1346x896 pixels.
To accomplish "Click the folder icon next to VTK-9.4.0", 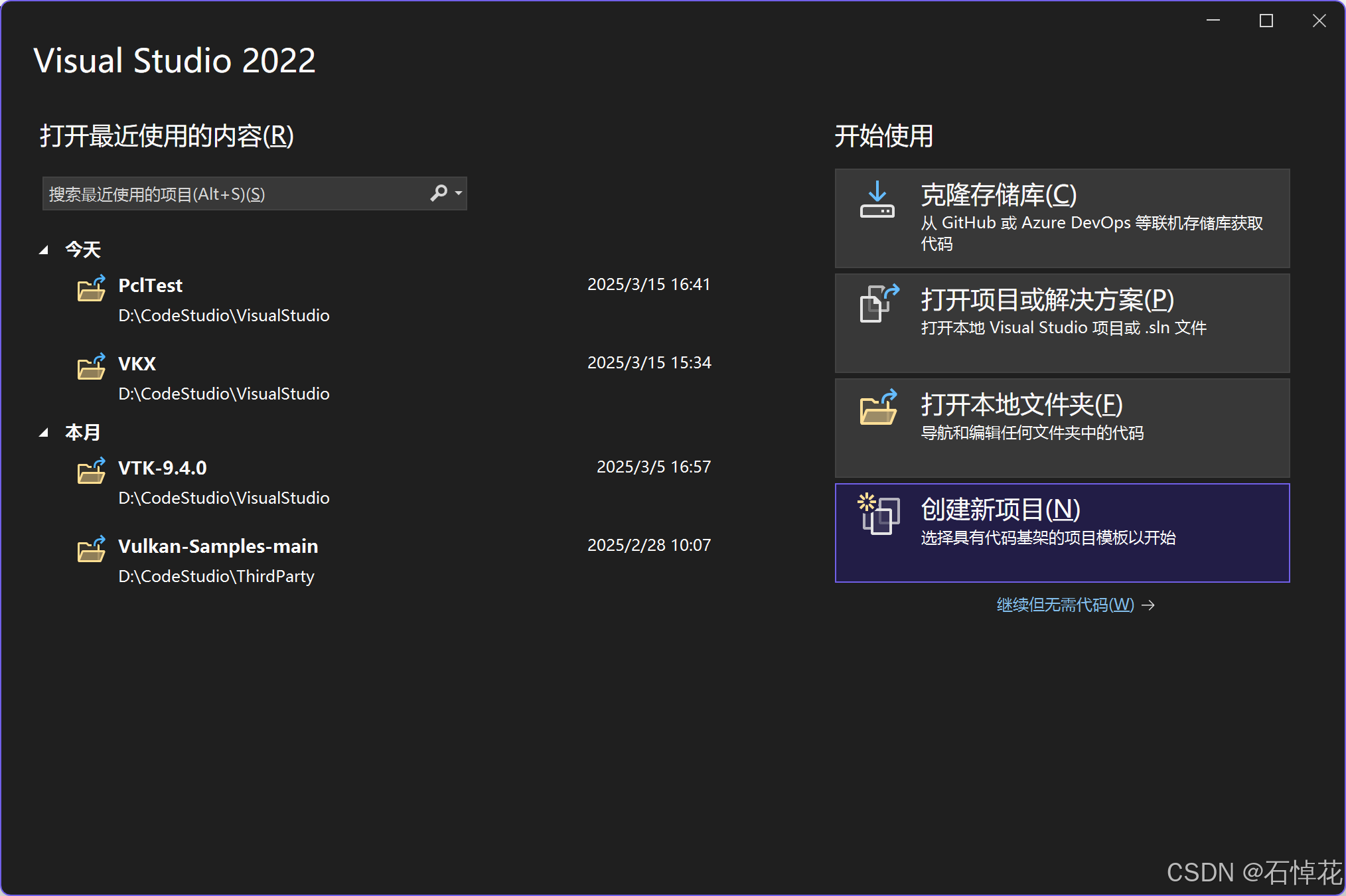I will 91,471.
